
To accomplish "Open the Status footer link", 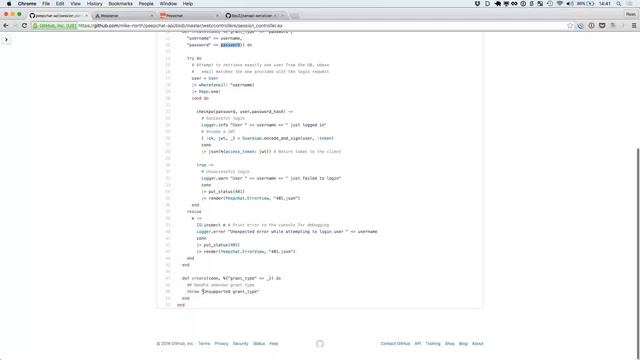I will 259,344.
